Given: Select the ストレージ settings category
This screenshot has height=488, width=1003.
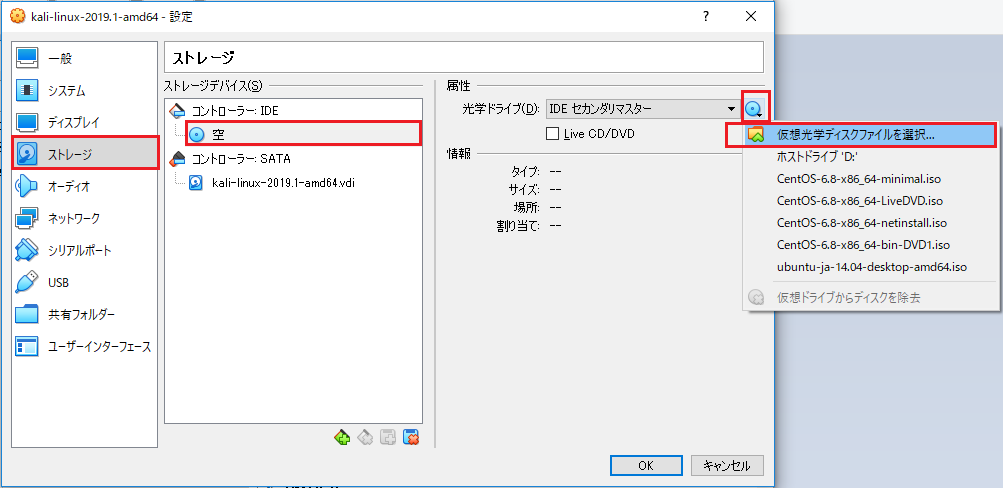Looking at the screenshot, I should click(x=85, y=153).
